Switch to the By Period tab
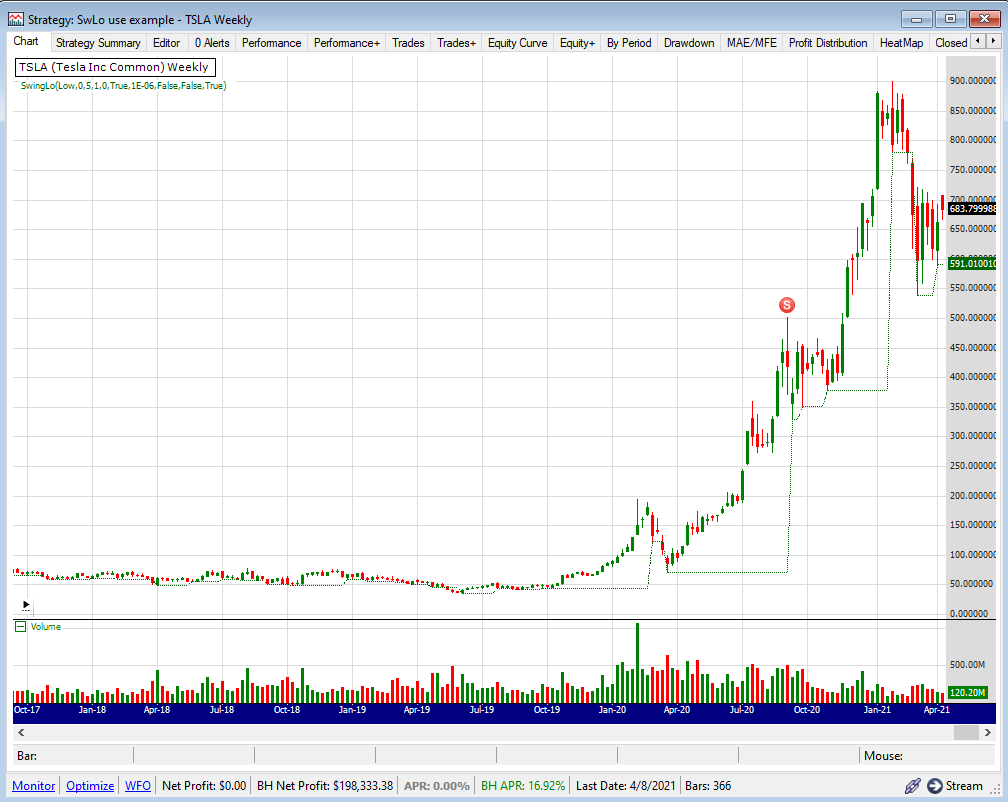 tap(629, 43)
